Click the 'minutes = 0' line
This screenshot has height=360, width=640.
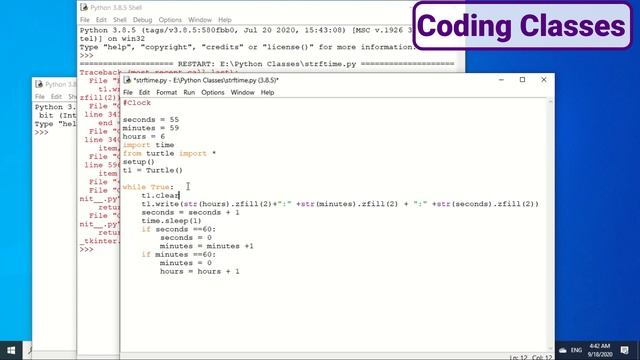(x=186, y=263)
